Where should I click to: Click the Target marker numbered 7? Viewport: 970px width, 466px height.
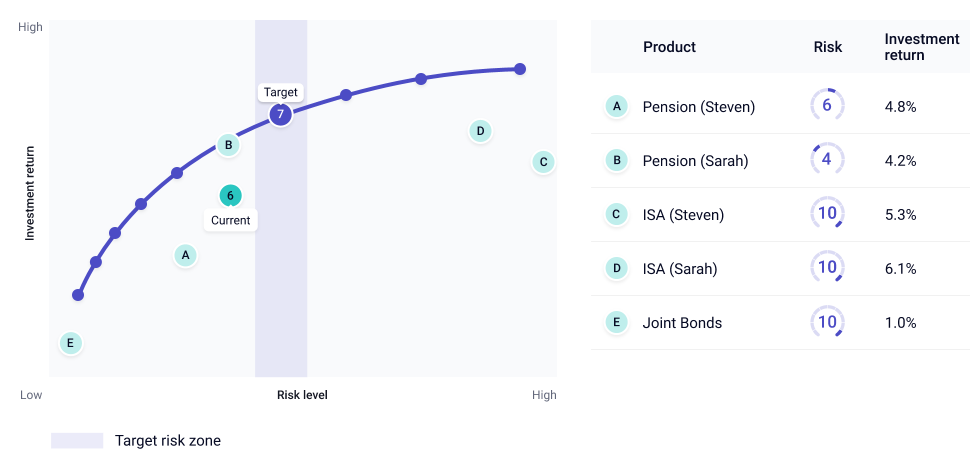280,114
